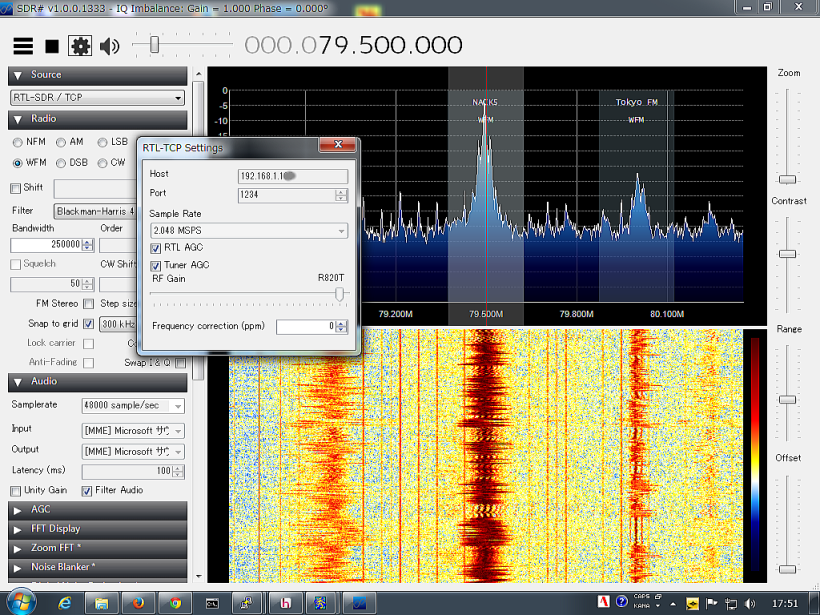Switch to SDR# taskbar button

coord(359,603)
